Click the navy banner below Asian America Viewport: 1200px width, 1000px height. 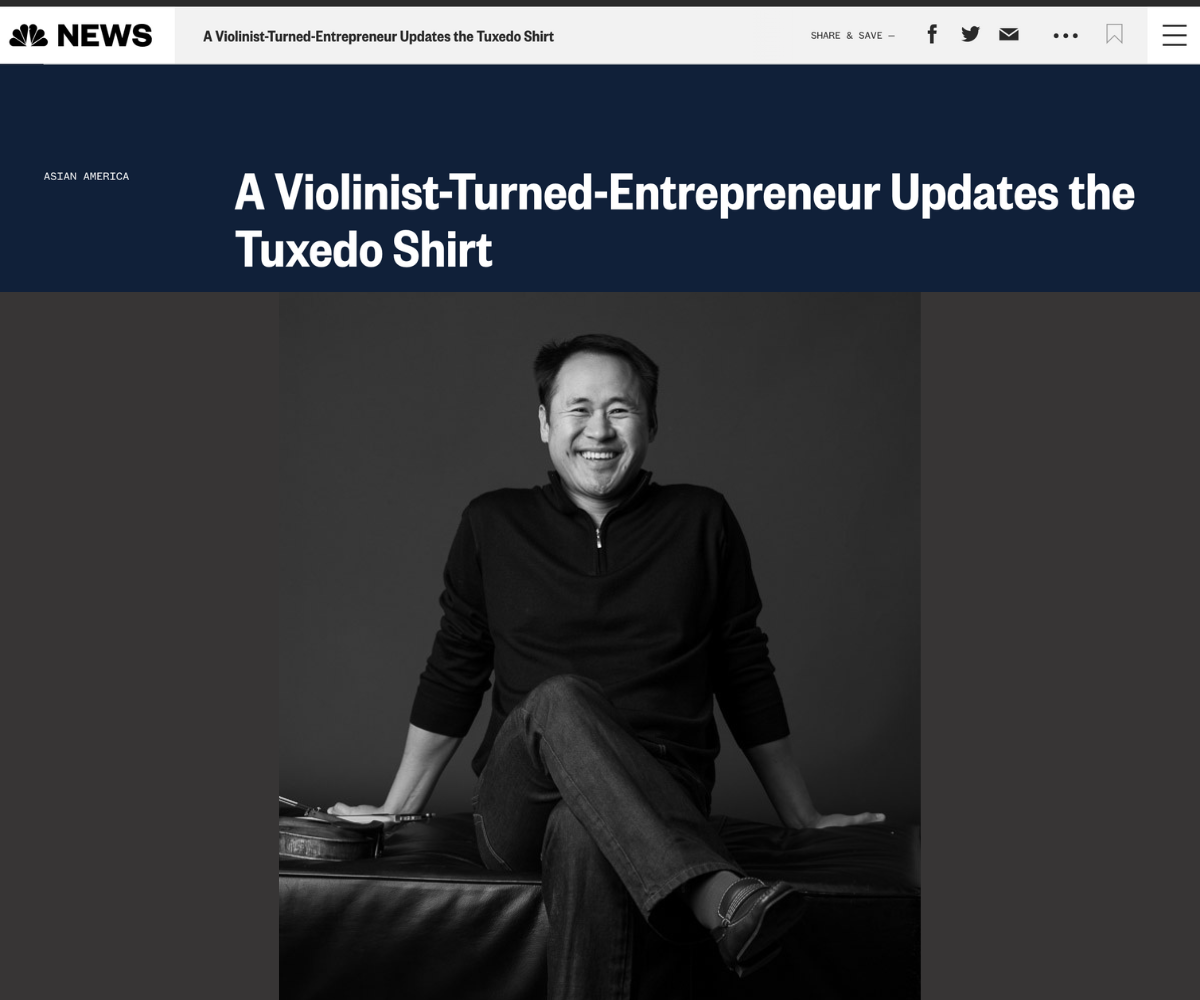[x=110, y=240]
